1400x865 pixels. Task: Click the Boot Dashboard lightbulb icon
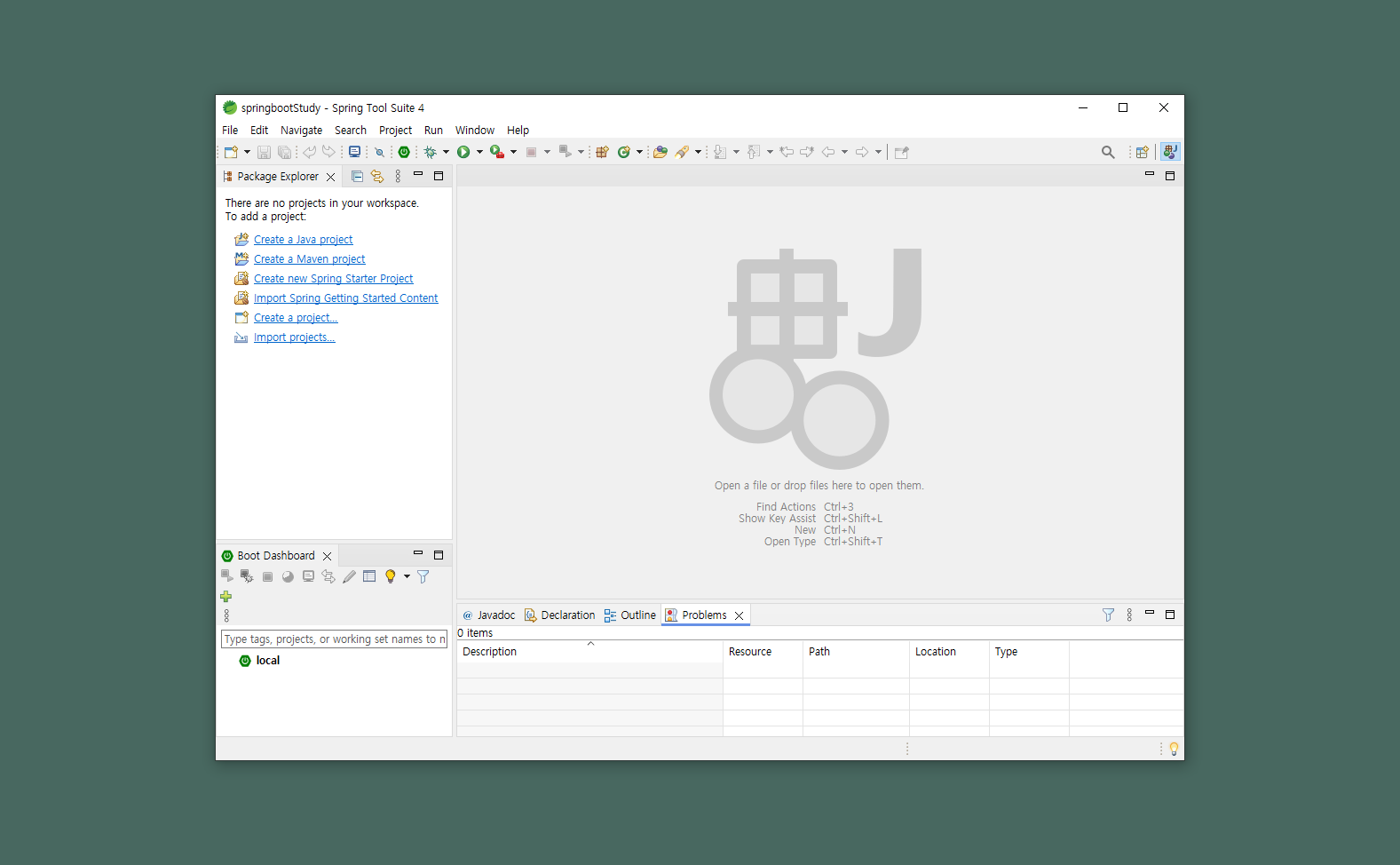point(390,576)
